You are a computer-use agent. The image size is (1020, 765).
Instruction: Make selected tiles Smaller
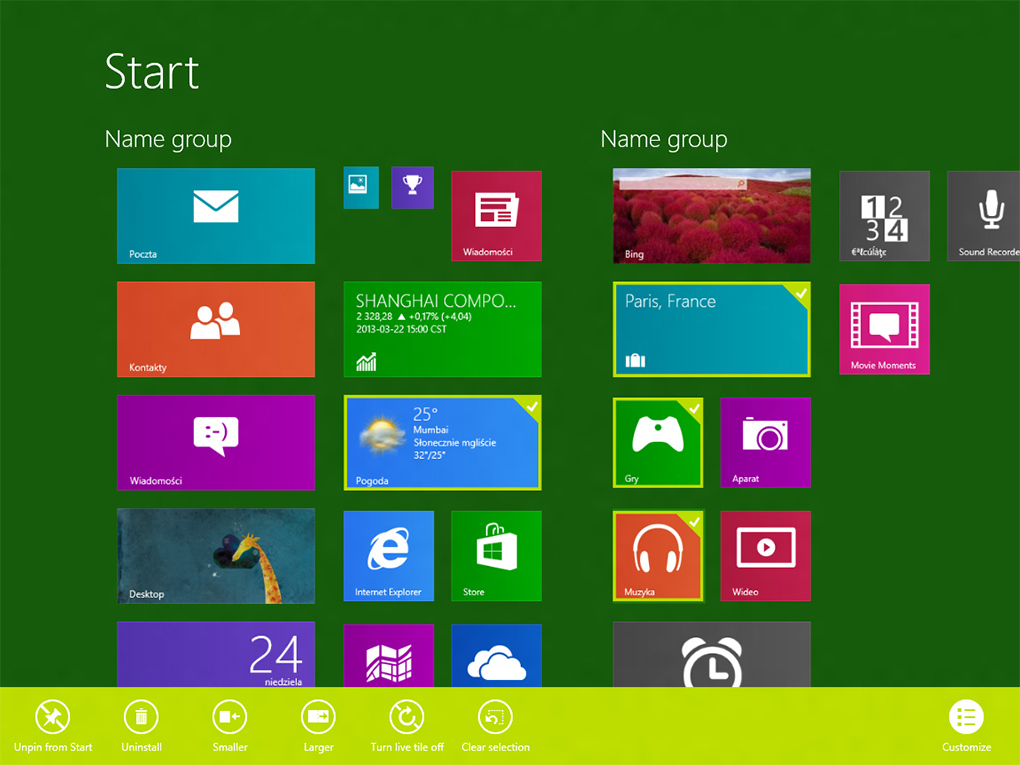coord(229,725)
